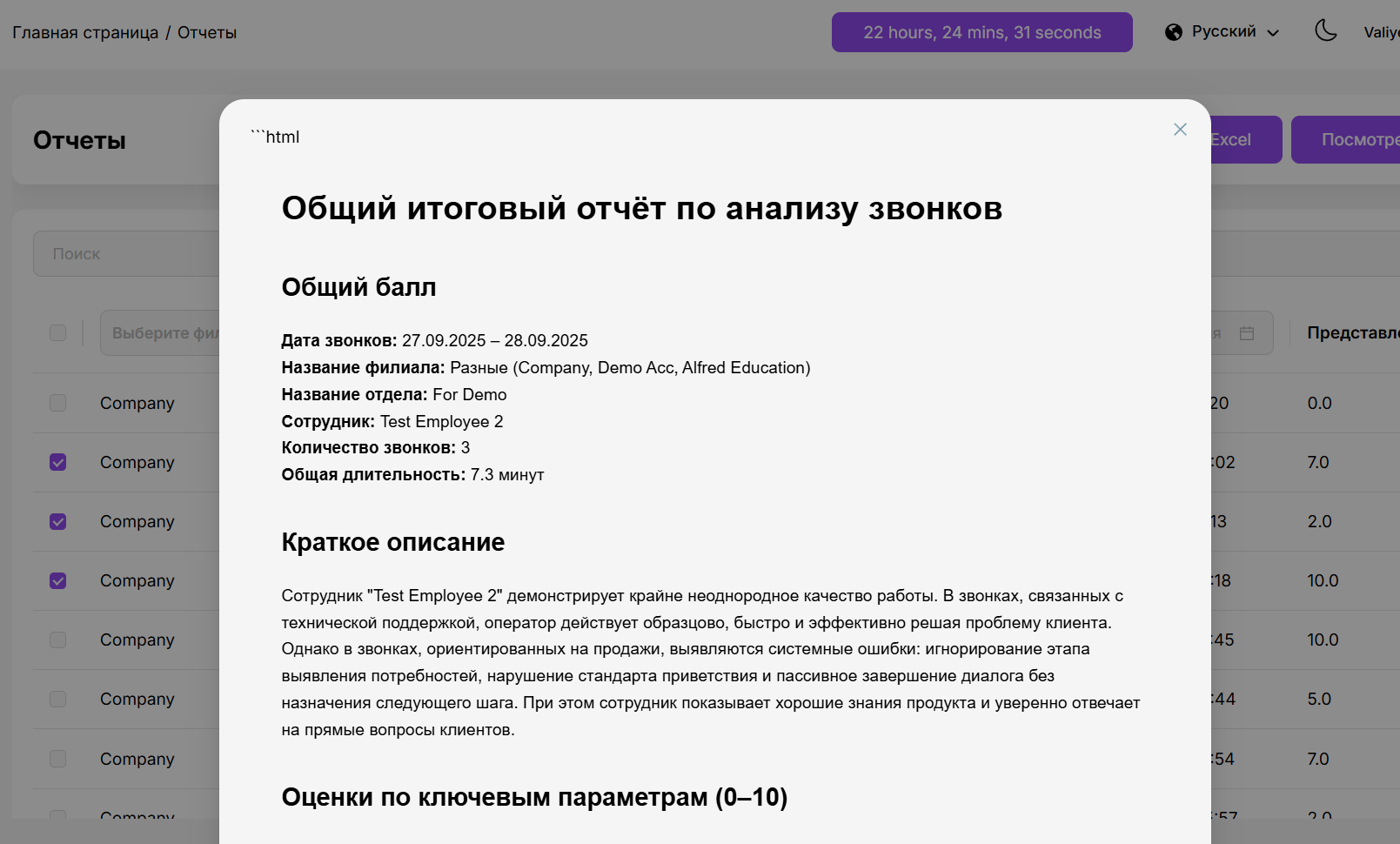Go to Главная страница breadcrumb
Screen dimensions: 1400x844
click(85, 33)
